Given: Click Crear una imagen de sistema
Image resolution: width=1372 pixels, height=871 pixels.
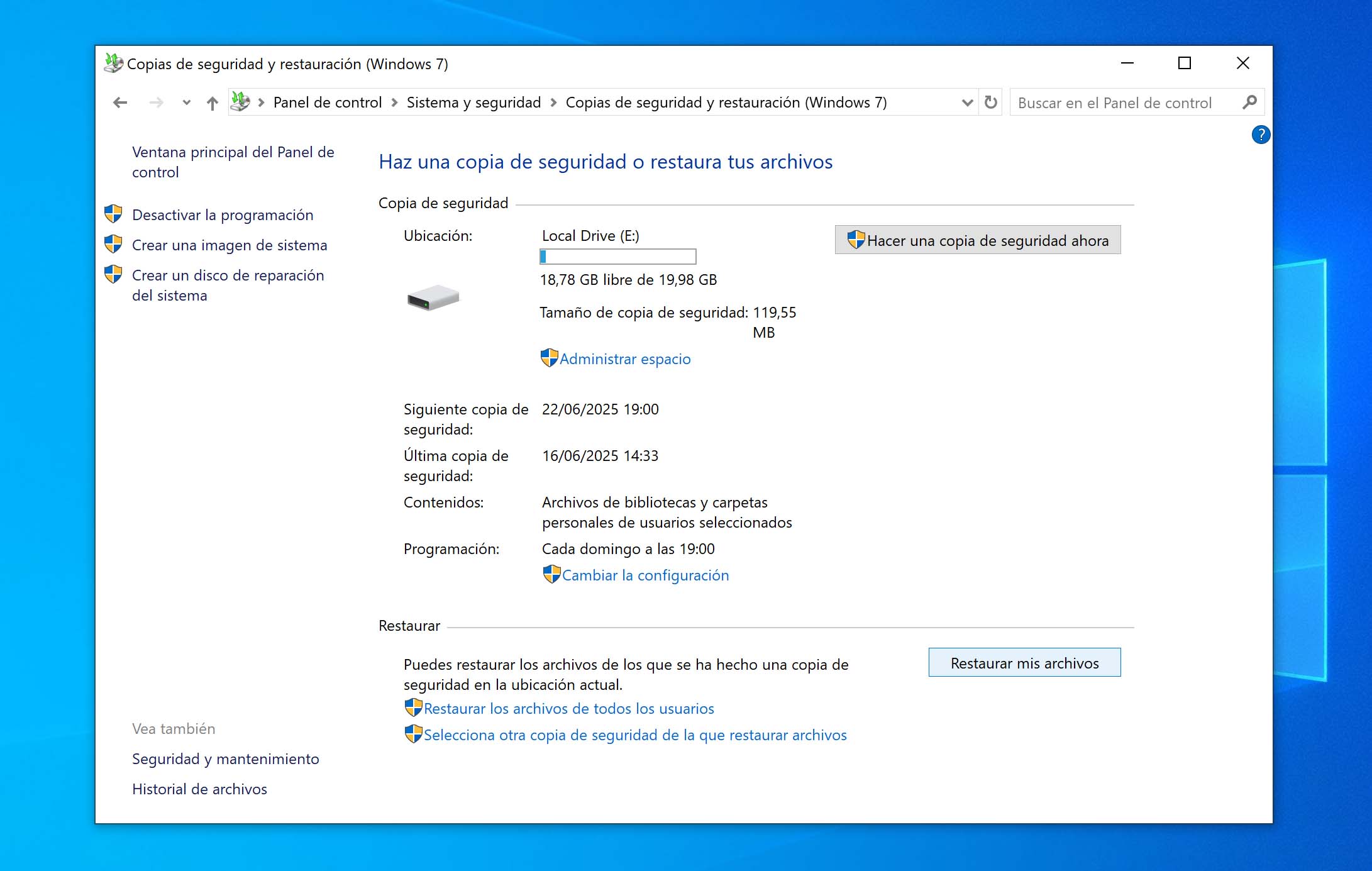Looking at the screenshot, I should pyautogui.click(x=230, y=245).
